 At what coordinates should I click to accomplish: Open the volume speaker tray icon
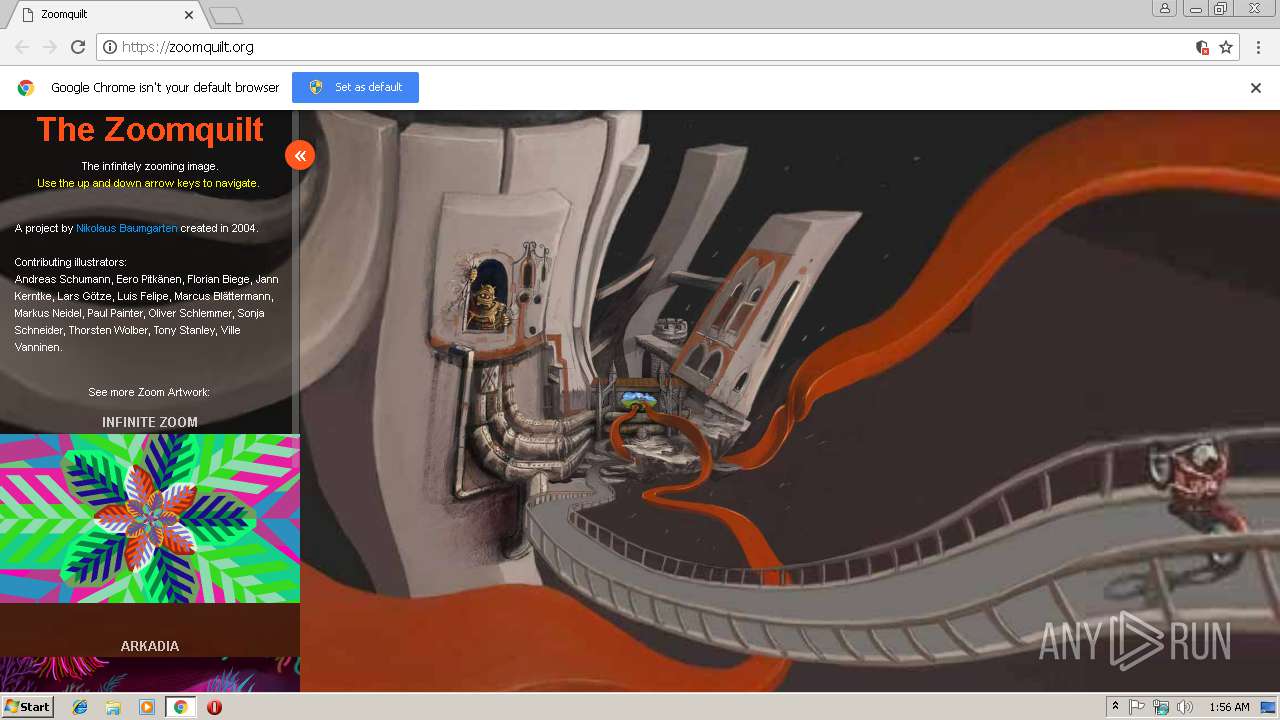[x=1185, y=707]
